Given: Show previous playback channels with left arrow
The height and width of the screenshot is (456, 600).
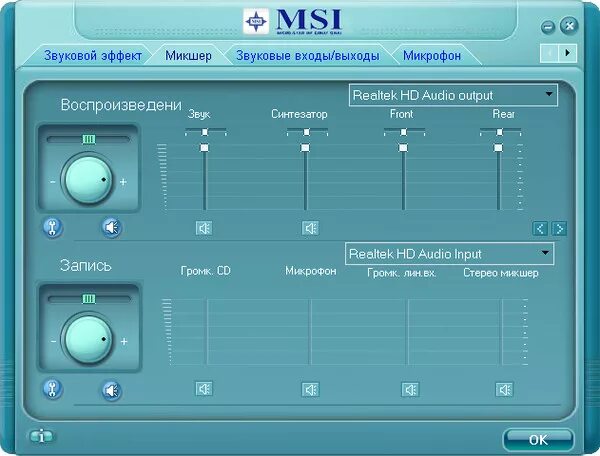Looking at the screenshot, I should pyautogui.click(x=540, y=229).
